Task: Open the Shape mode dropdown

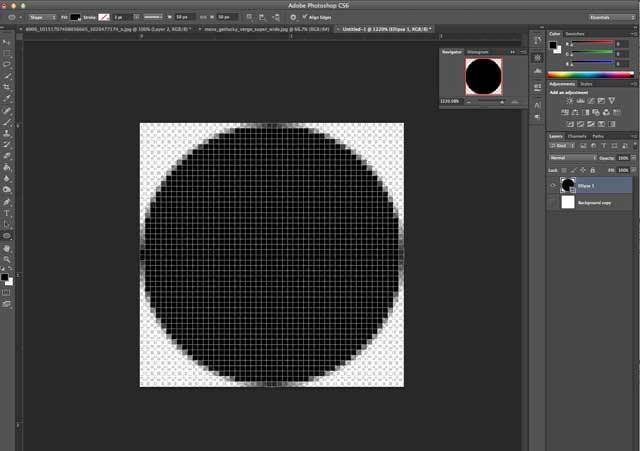Action: [42, 18]
